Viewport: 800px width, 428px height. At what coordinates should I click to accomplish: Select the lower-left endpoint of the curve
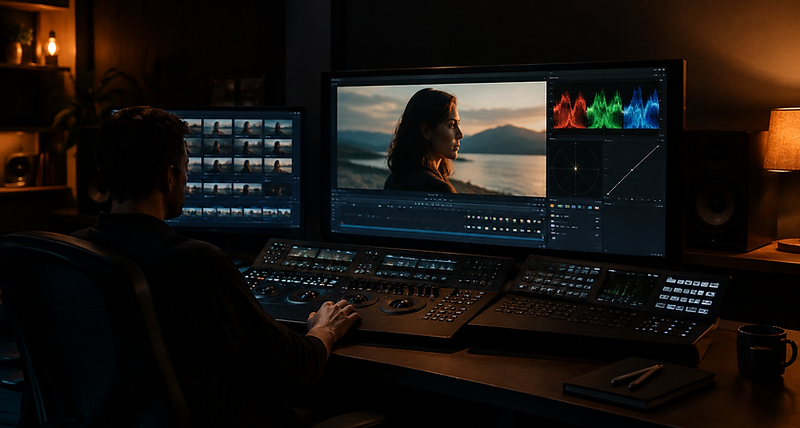[608, 194]
